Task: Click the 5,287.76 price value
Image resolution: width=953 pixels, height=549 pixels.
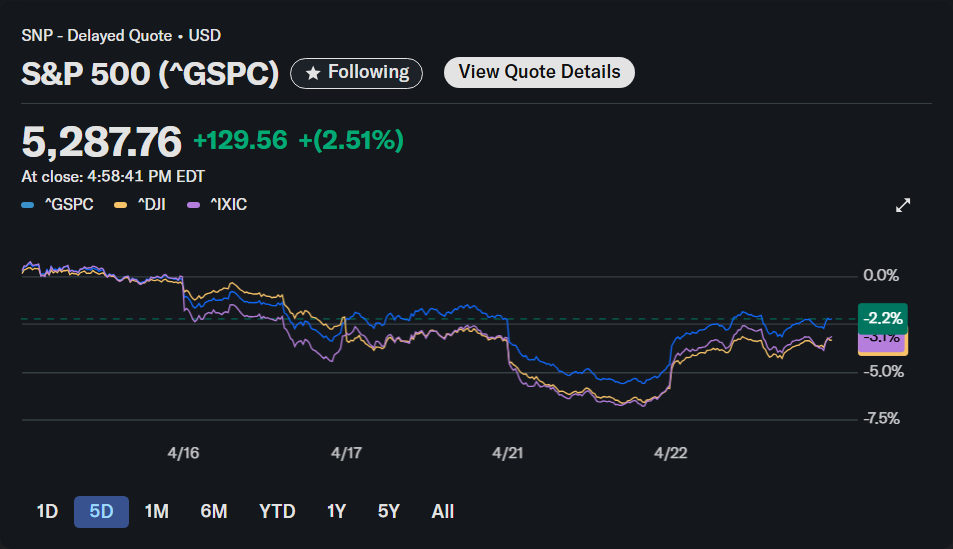Action: pos(101,142)
